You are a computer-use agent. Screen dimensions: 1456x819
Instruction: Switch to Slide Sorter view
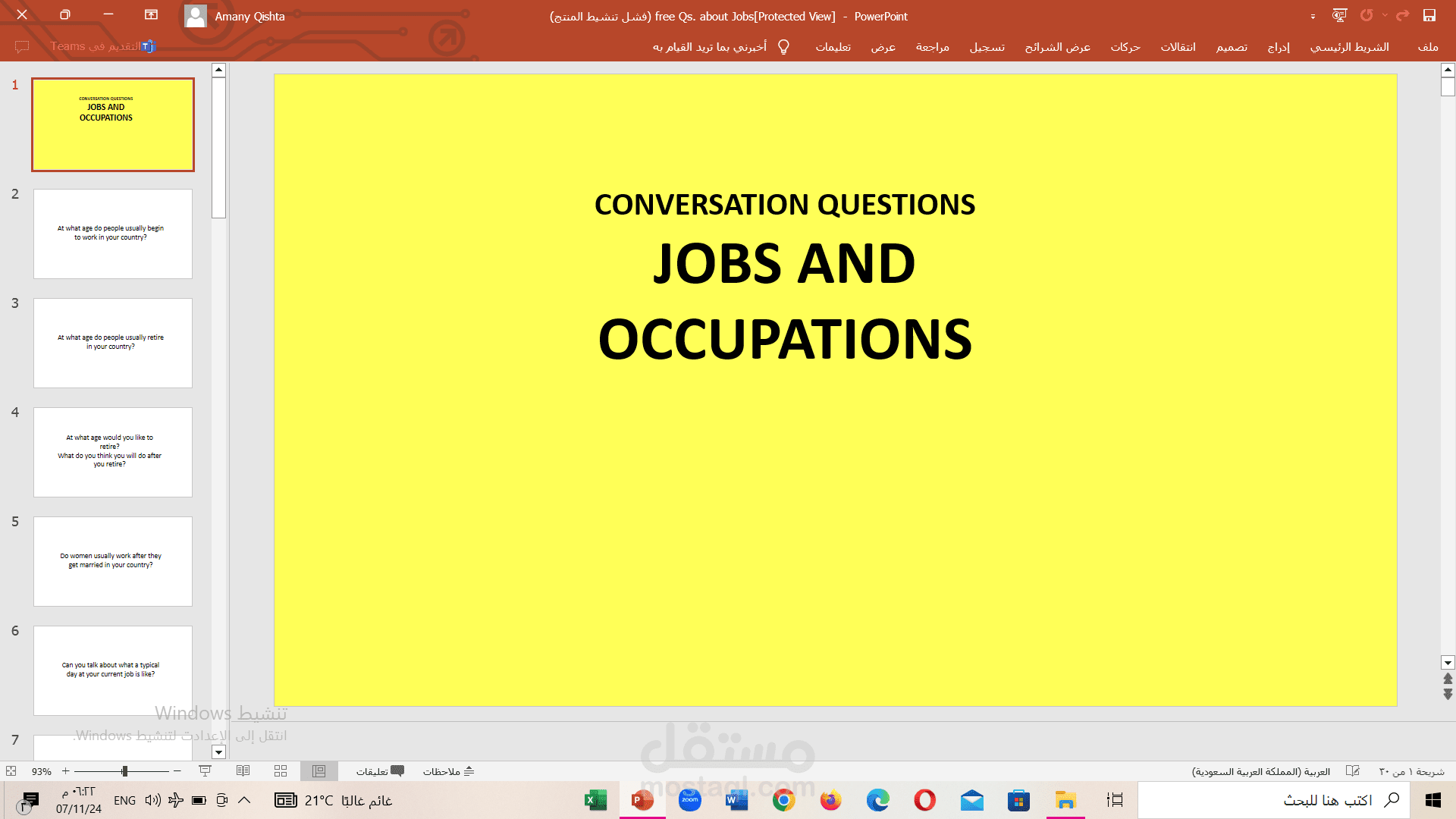(x=281, y=771)
